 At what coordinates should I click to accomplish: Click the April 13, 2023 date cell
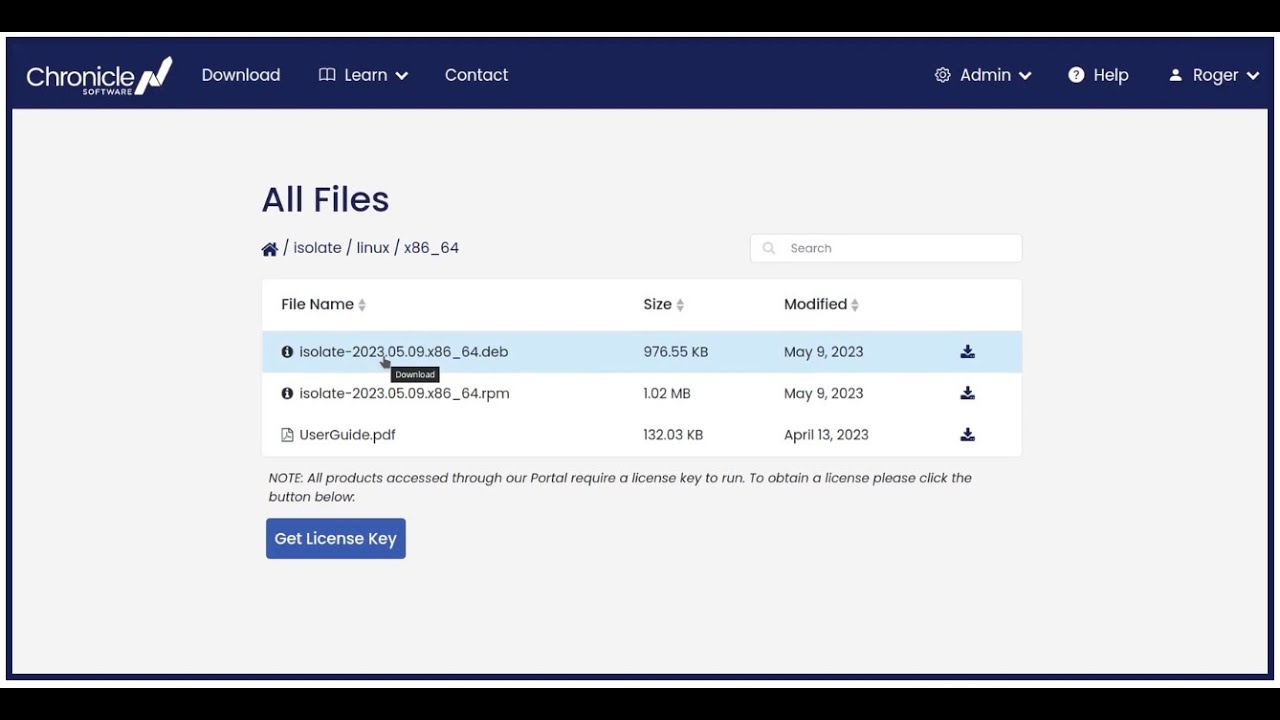(826, 435)
